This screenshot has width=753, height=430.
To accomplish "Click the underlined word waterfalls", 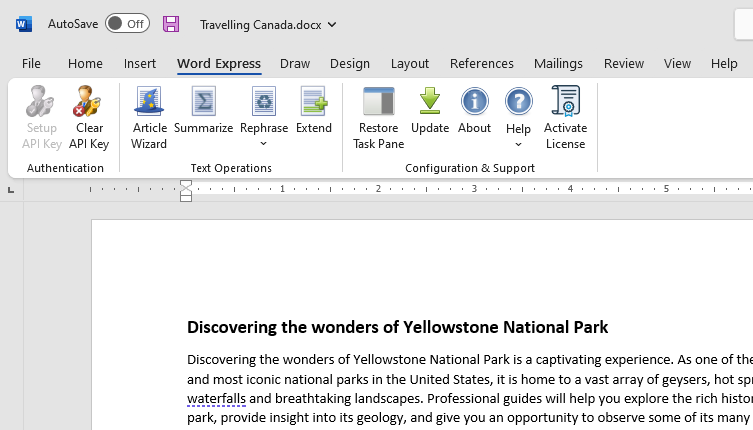I will (x=216, y=399).
